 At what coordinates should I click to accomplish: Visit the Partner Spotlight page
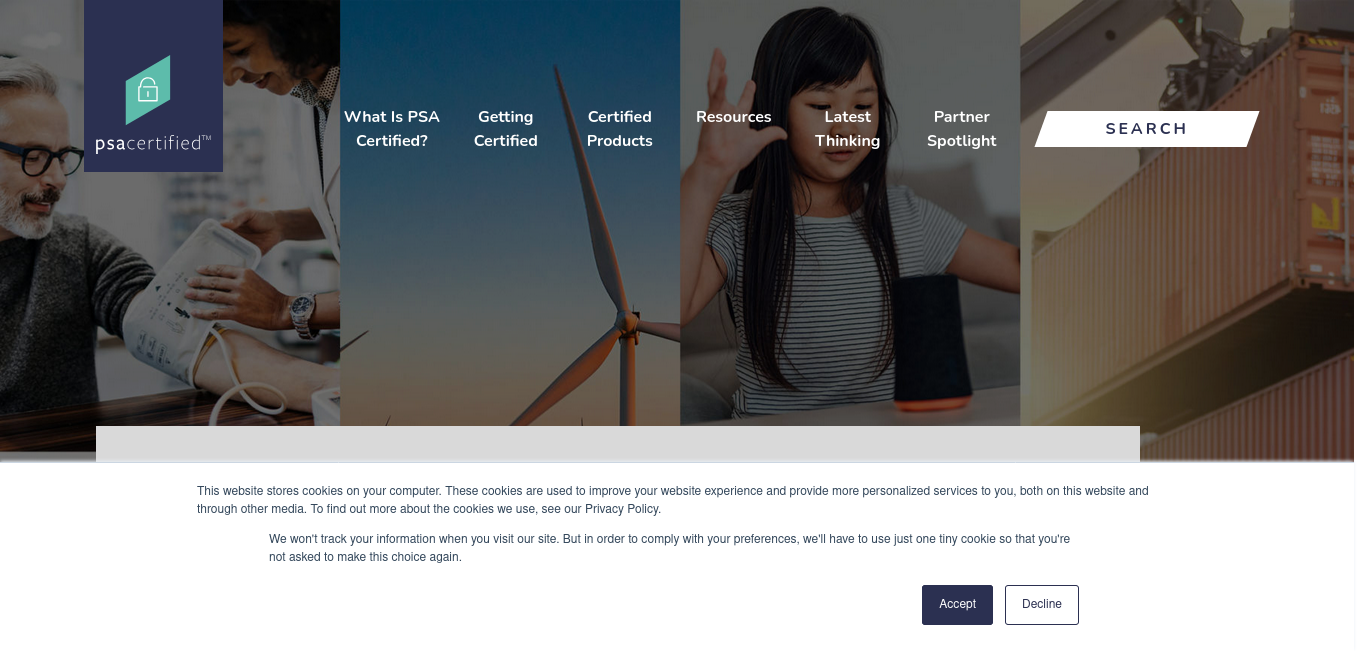pyautogui.click(x=962, y=129)
